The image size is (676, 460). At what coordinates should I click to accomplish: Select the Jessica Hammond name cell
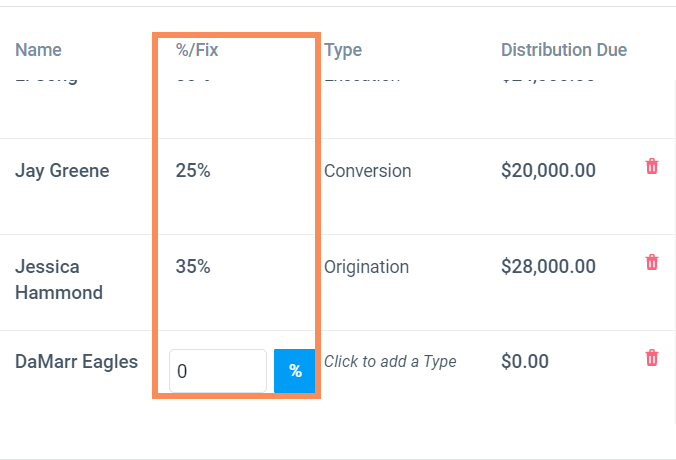coord(59,279)
